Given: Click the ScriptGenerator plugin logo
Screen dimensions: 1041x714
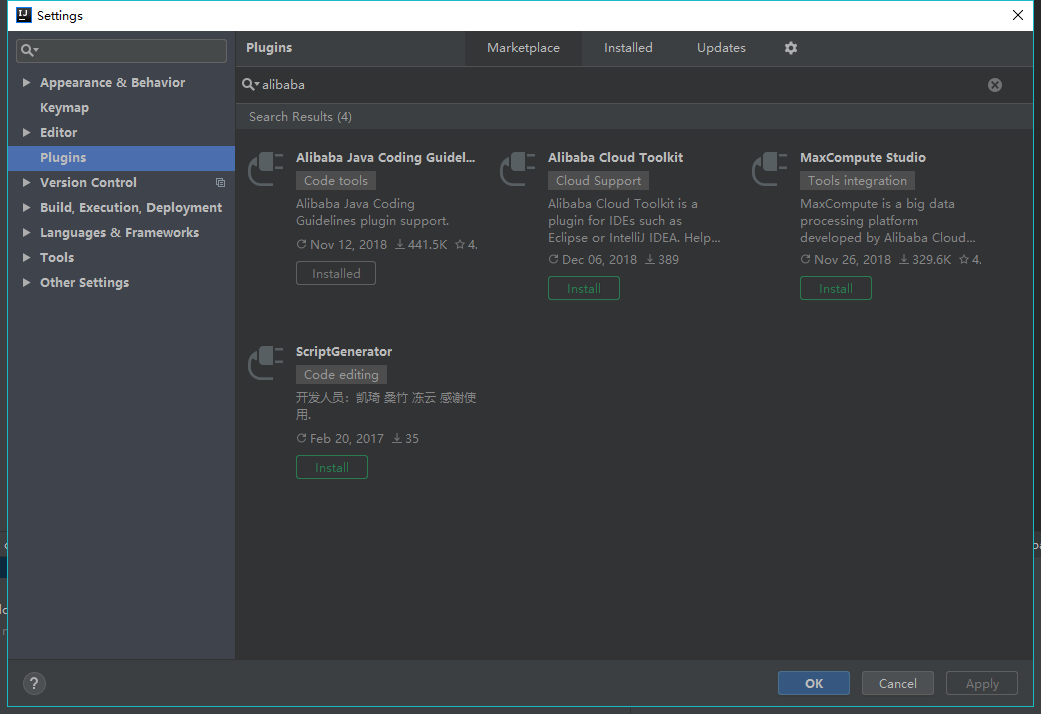Looking at the screenshot, I should point(265,363).
